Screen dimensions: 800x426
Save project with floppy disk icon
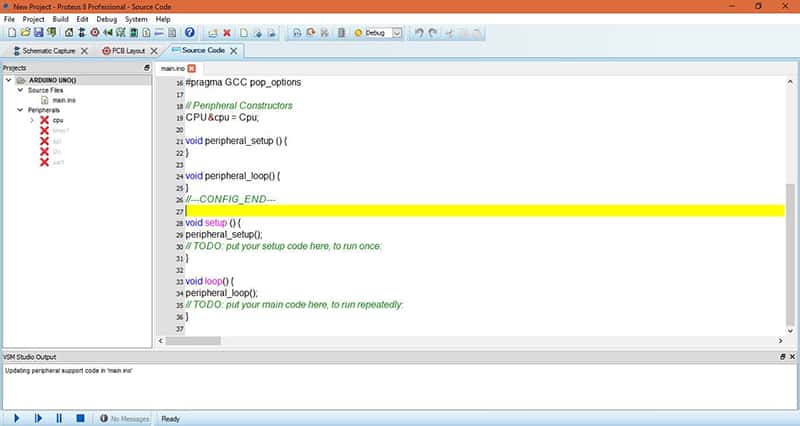point(39,33)
